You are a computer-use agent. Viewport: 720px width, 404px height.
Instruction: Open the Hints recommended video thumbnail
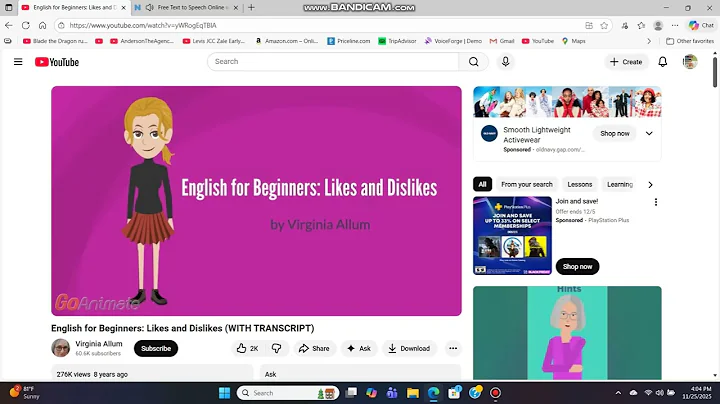(x=567, y=333)
